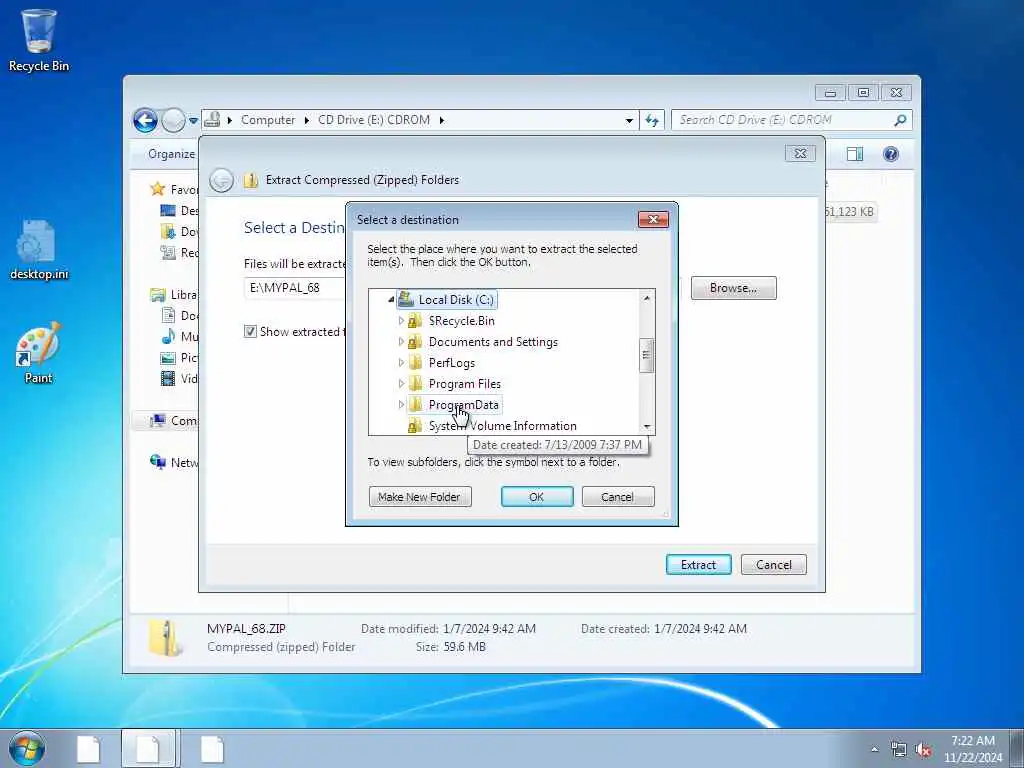Click the Browse... button
The image size is (1024, 768).
(733, 288)
